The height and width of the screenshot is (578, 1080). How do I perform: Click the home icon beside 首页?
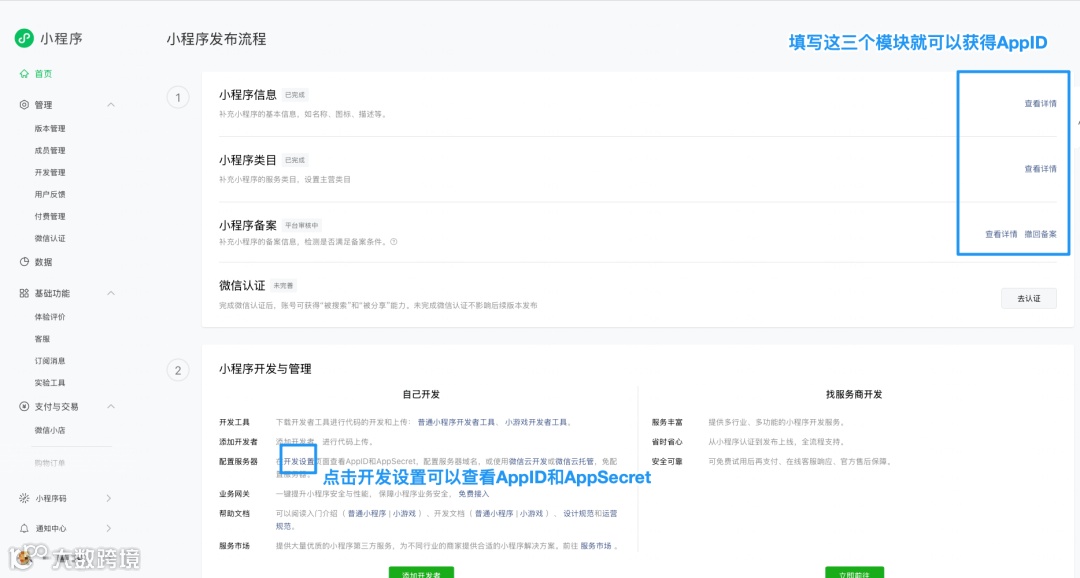(24, 74)
